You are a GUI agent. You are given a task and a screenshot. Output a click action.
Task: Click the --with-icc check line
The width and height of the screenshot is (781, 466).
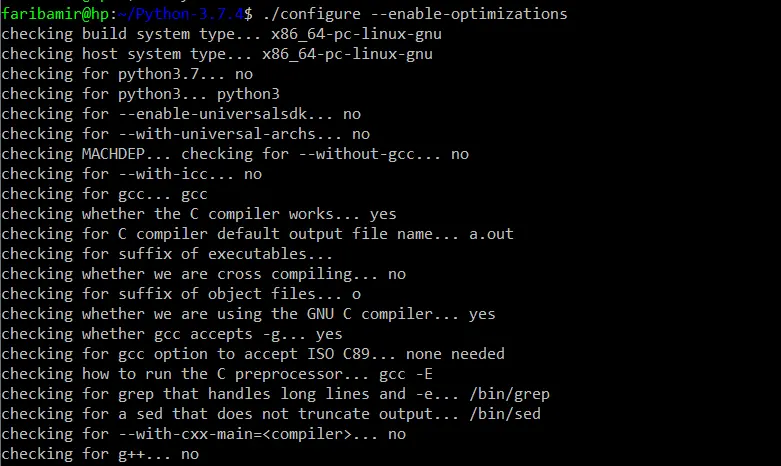pos(131,174)
